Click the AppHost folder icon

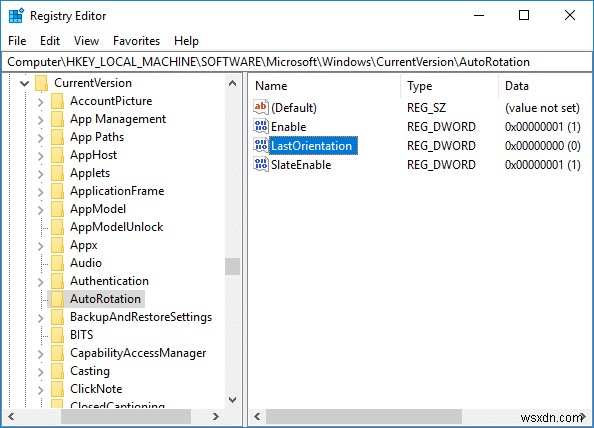57,155
